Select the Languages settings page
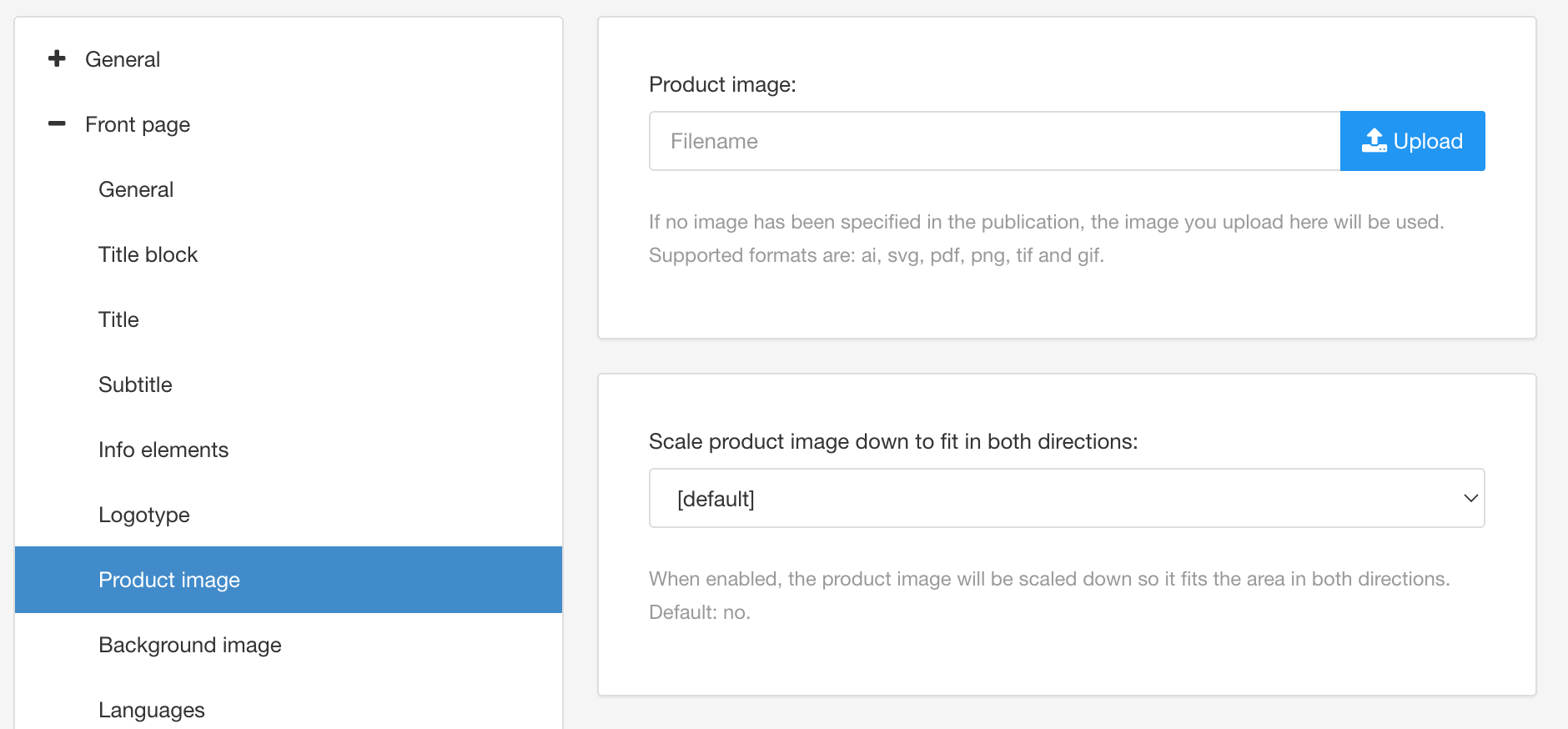 click(x=151, y=709)
